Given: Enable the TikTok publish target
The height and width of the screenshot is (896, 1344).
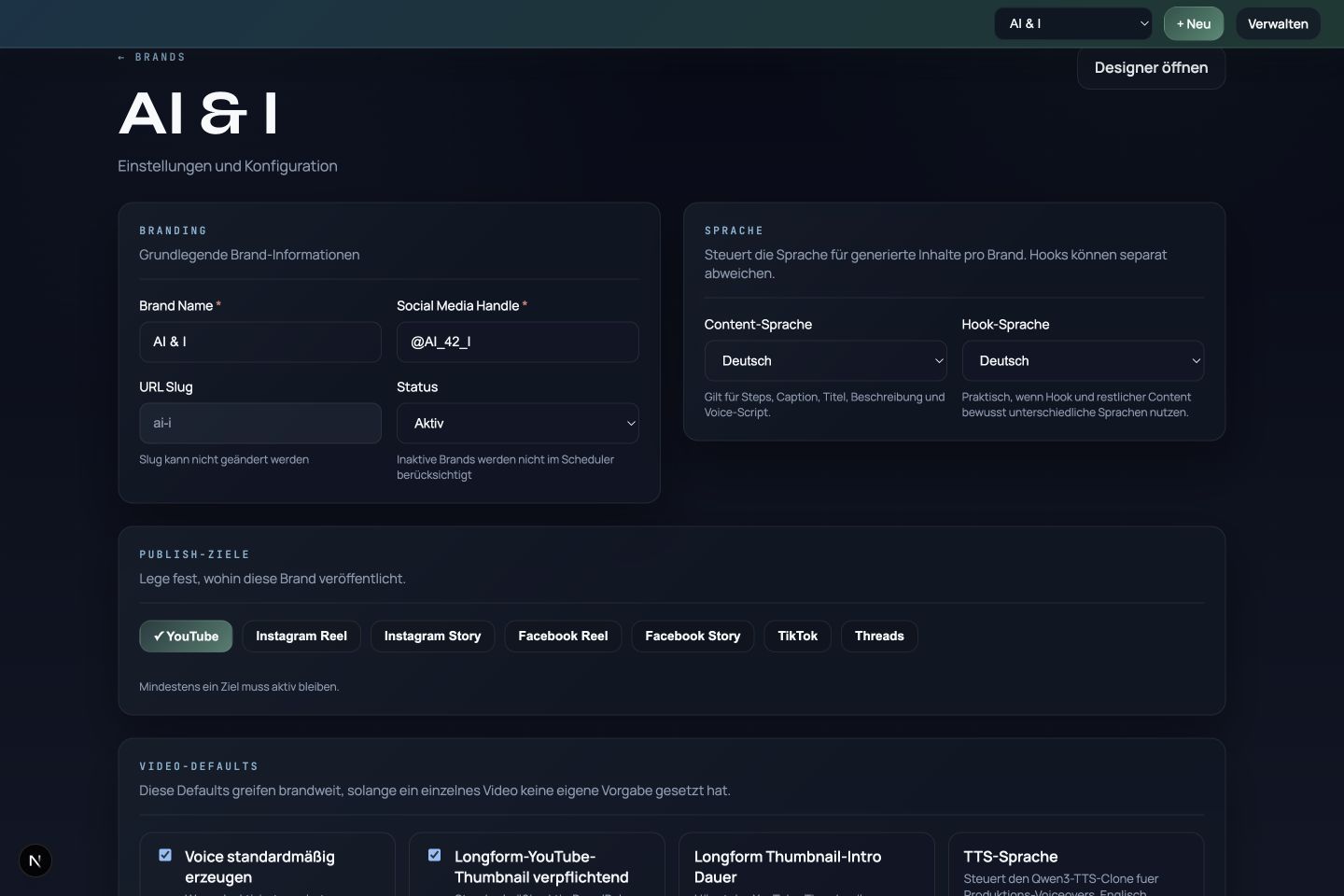Looking at the screenshot, I should (798, 636).
